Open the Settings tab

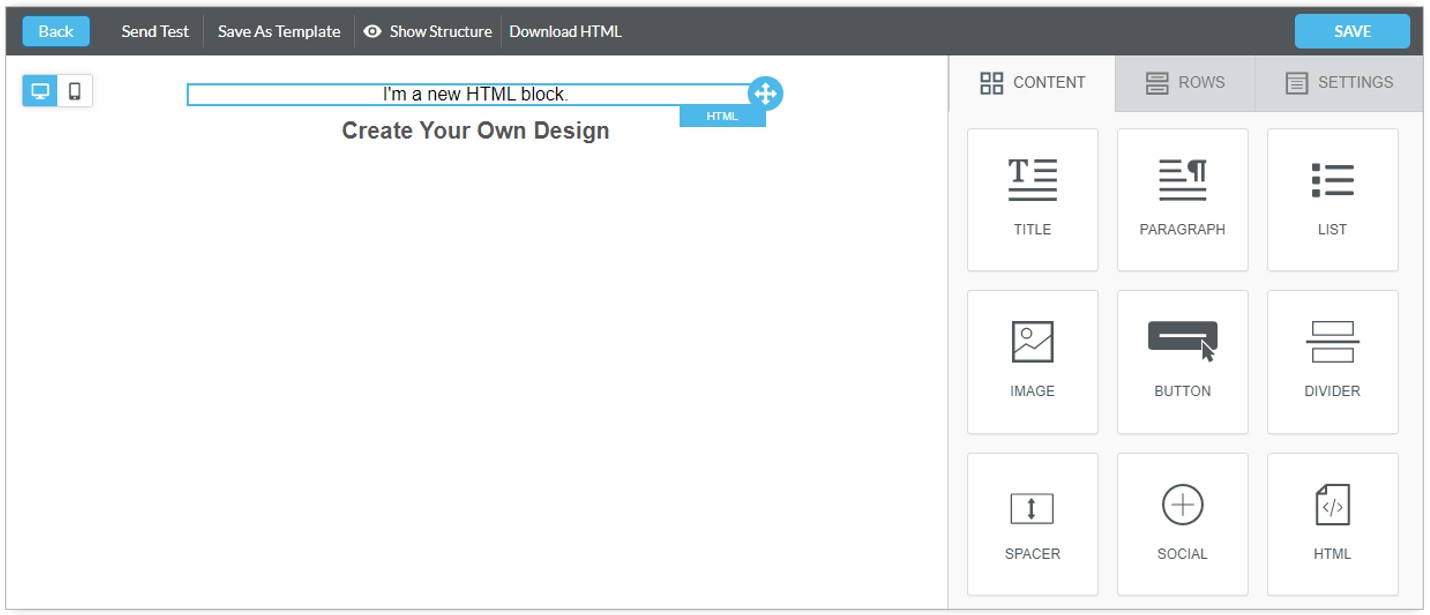1339,83
